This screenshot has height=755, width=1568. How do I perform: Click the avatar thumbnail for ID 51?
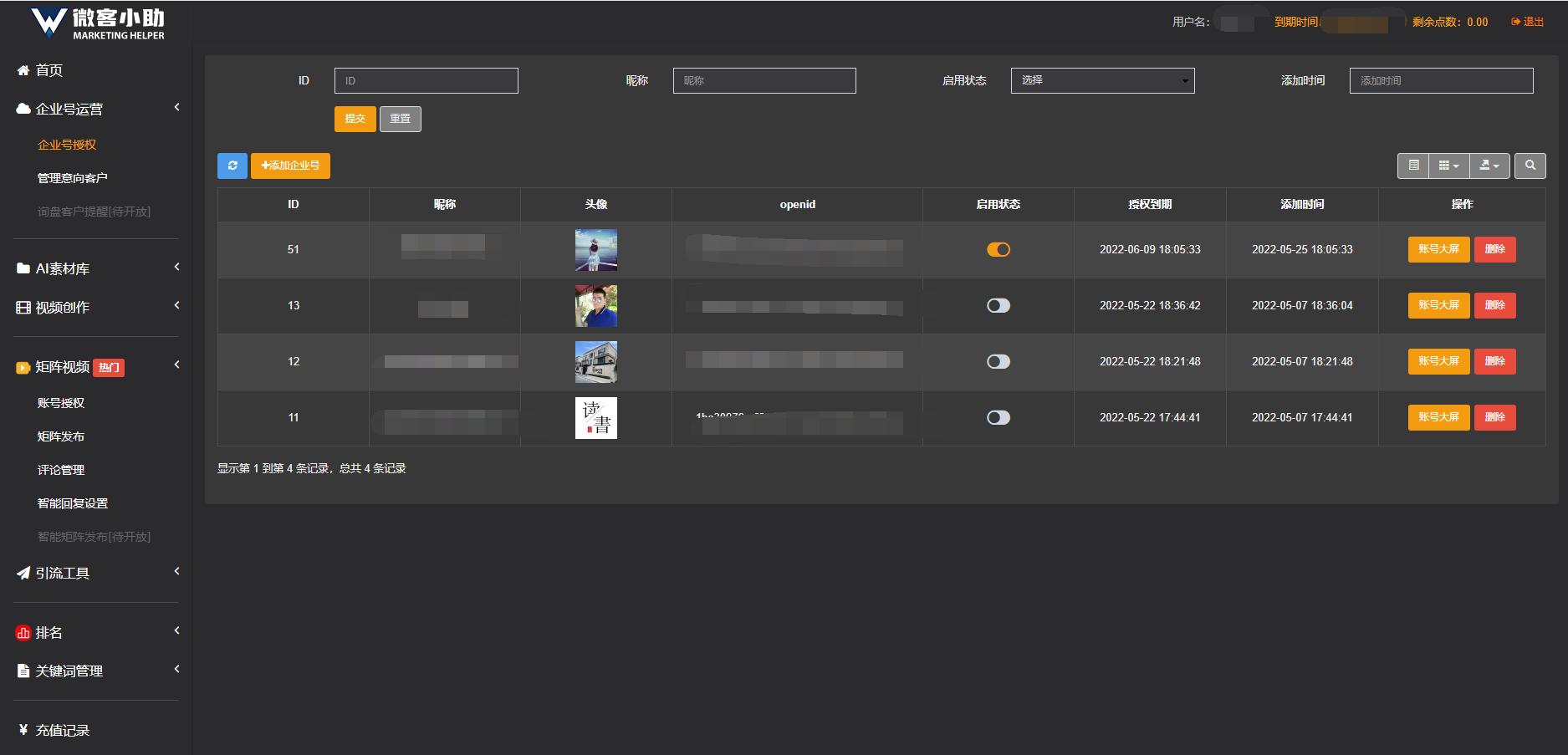click(596, 250)
